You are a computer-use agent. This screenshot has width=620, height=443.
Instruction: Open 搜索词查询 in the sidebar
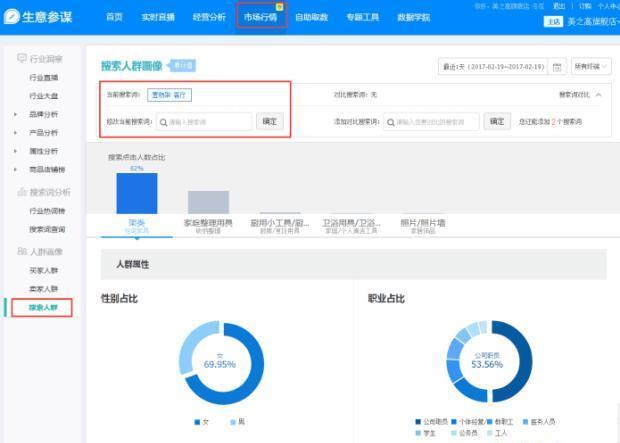47,229
